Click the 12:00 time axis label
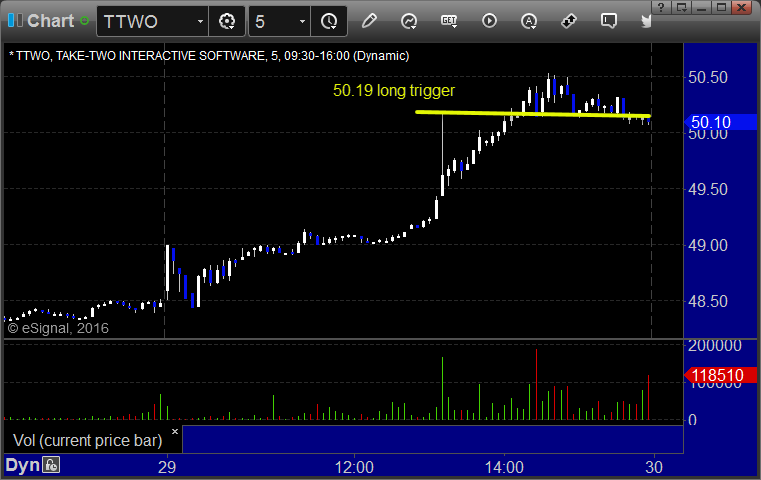 [x=354, y=467]
